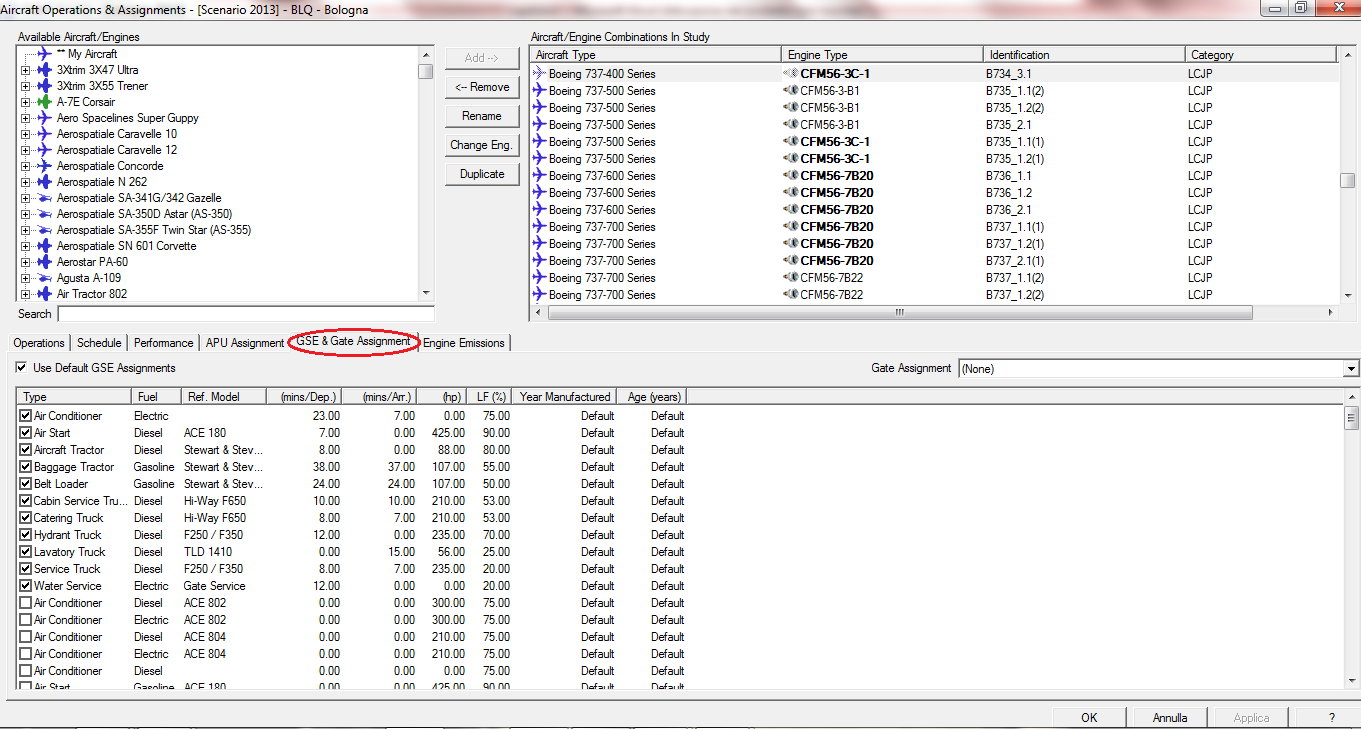
Task: Expand the Aerospatiale Concorde tree node
Action: coord(25,166)
